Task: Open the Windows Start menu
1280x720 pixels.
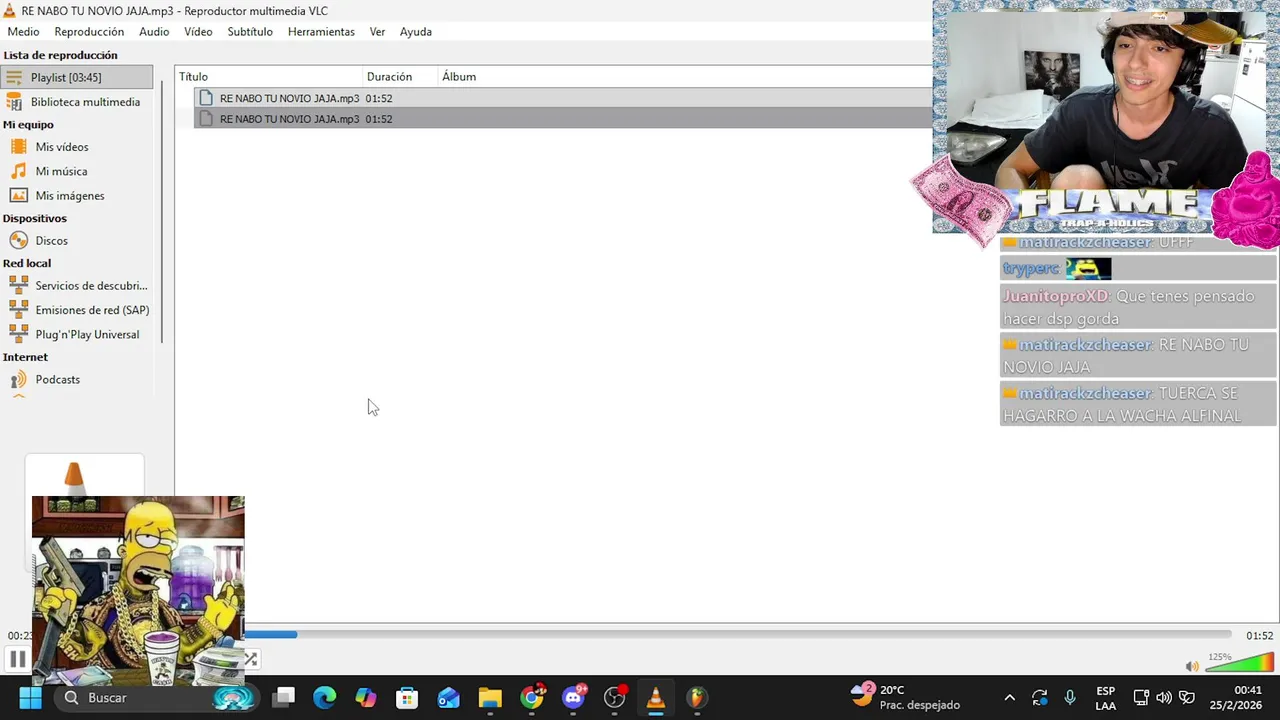Action: pyautogui.click(x=30, y=697)
